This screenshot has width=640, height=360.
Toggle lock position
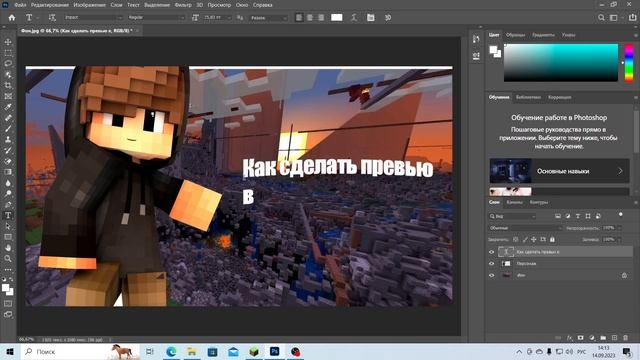pyautogui.click(x=534, y=240)
